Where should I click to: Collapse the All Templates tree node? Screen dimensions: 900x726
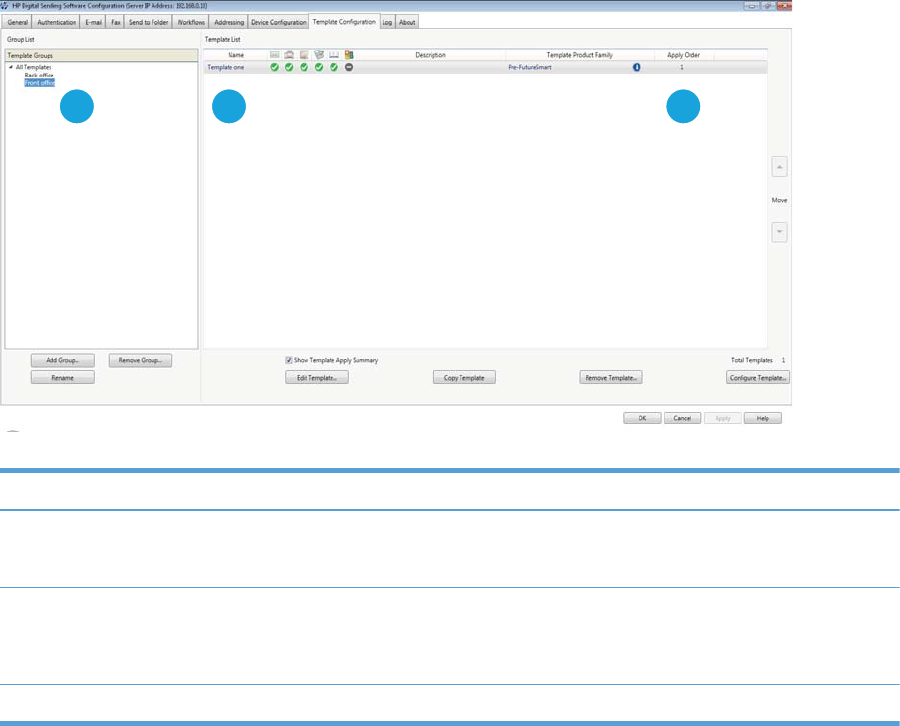[11, 67]
